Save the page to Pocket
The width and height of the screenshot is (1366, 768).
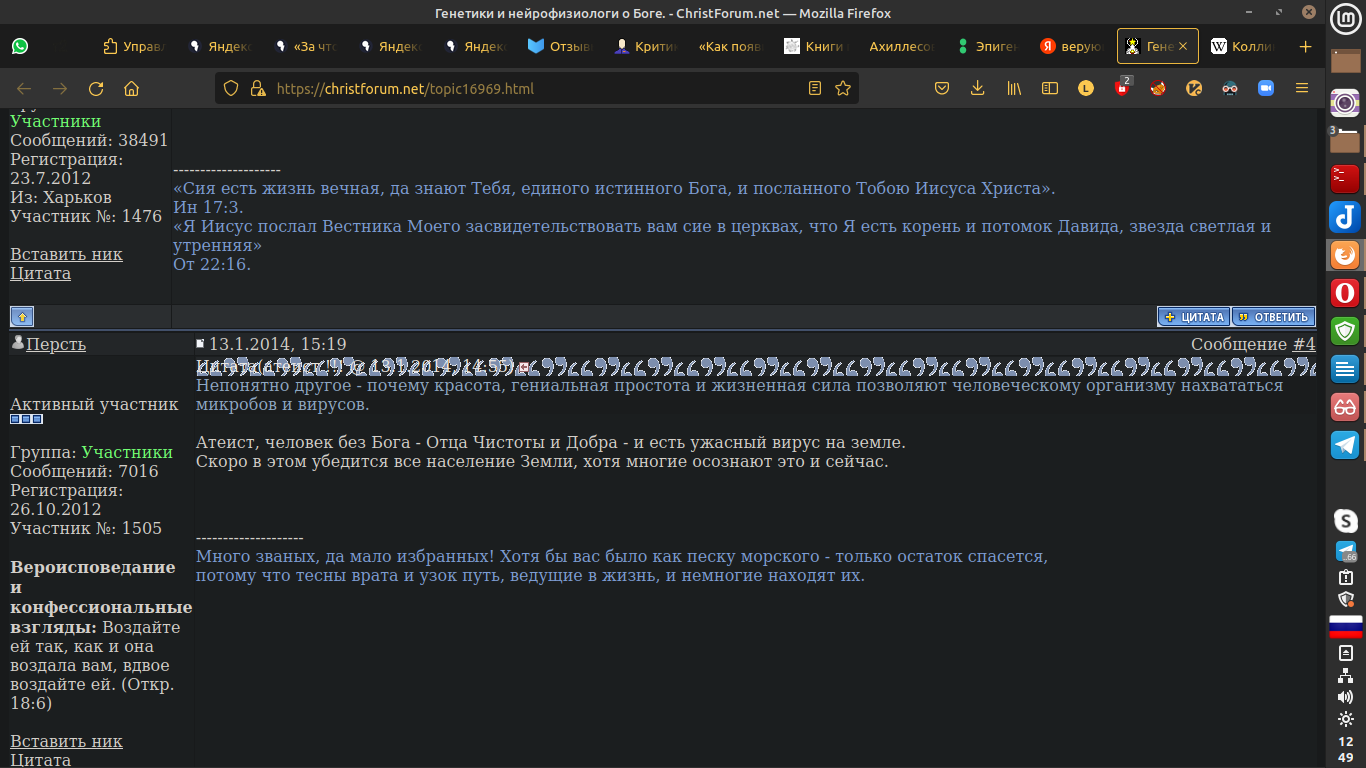pyautogui.click(x=941, y=88)
